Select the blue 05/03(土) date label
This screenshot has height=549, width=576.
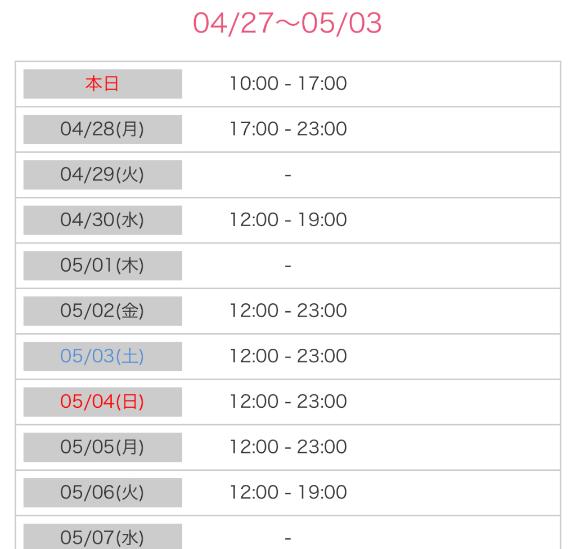(x=102, y=356)
